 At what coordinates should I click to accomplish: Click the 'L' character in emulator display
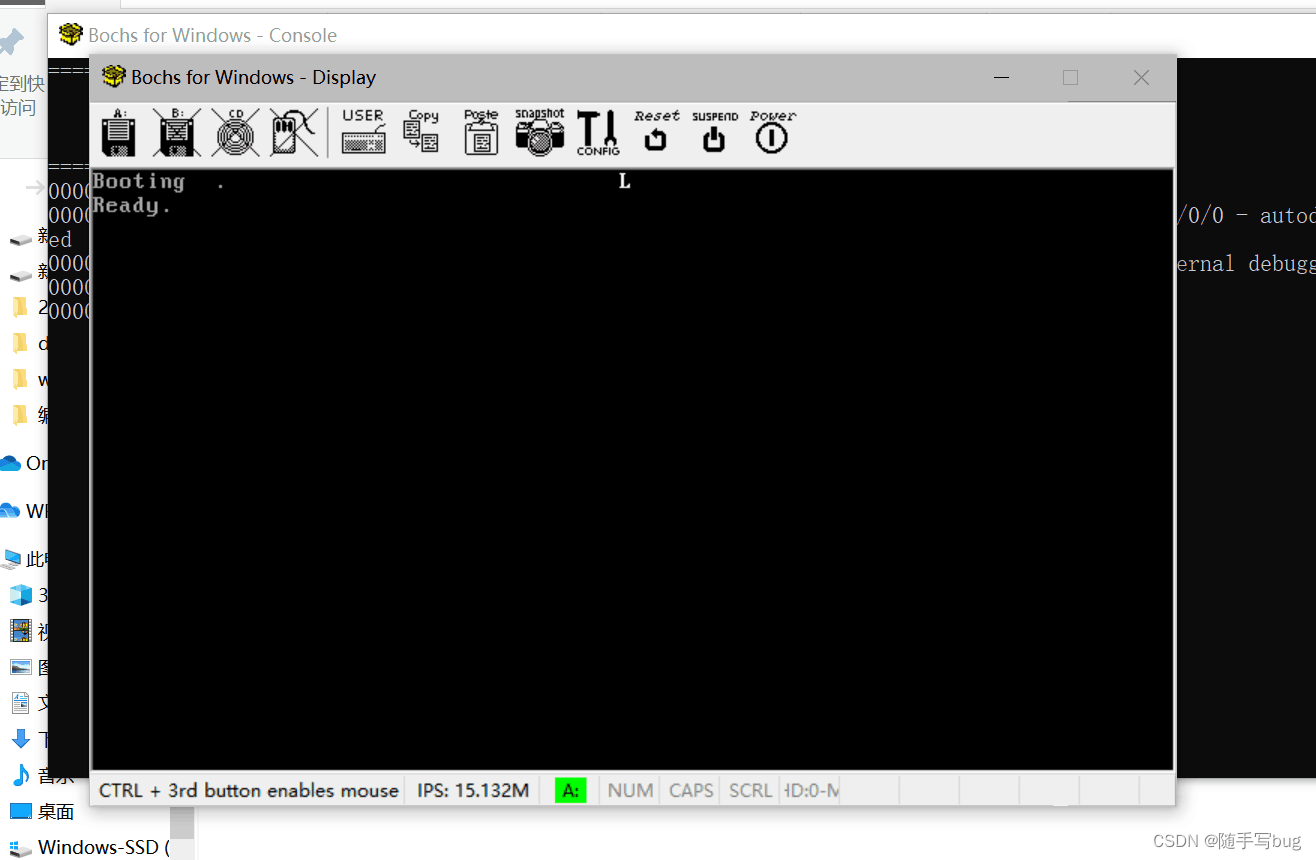coord(625,181)
